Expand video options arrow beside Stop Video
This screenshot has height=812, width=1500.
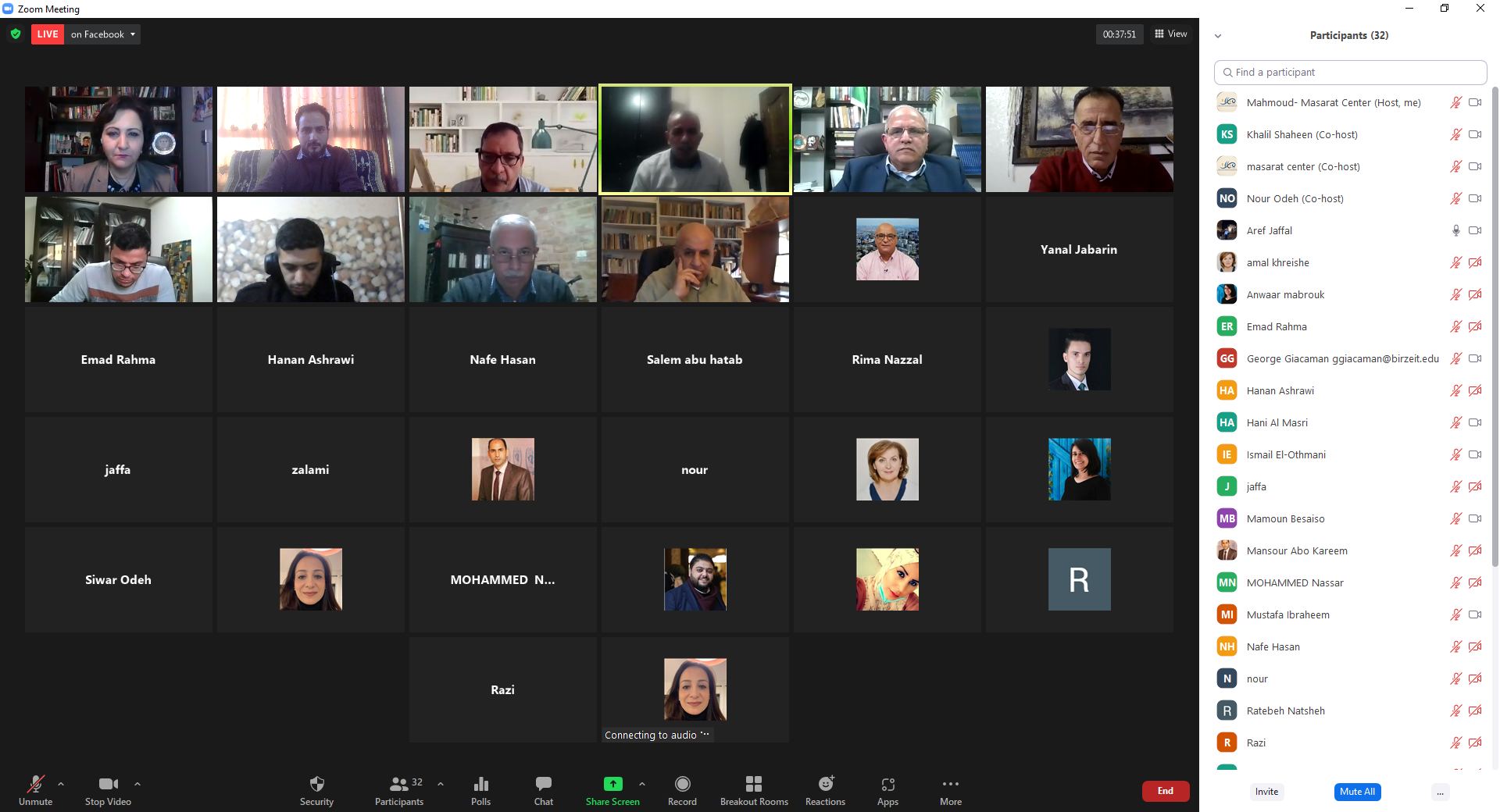coord(137,784)
